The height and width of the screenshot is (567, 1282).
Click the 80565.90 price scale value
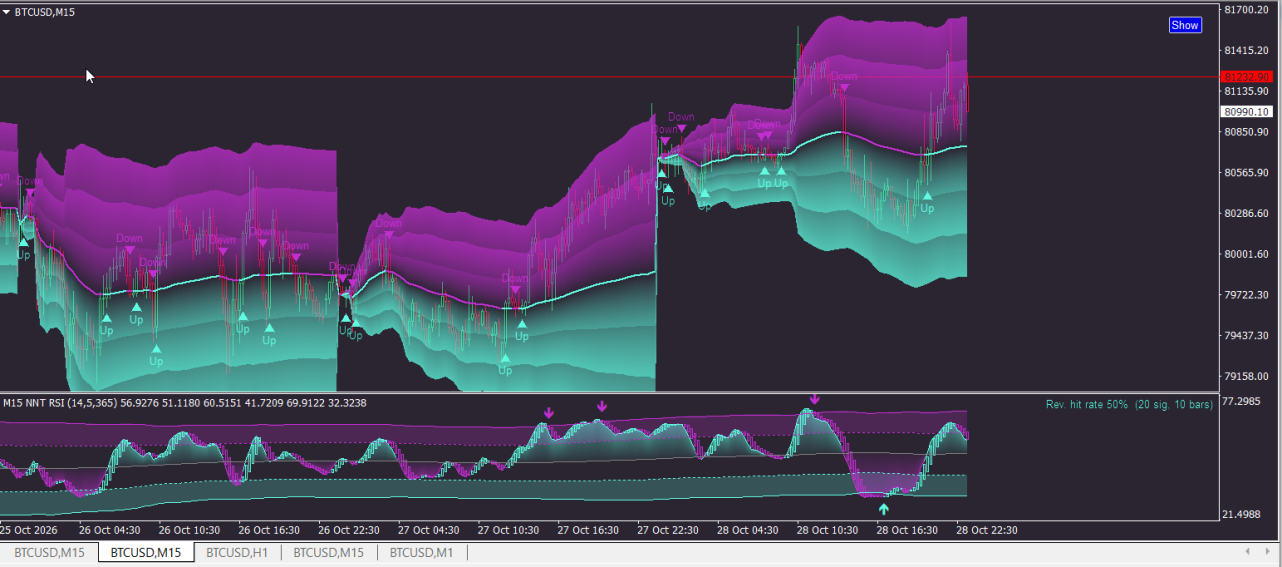[x=1246, y=173]
